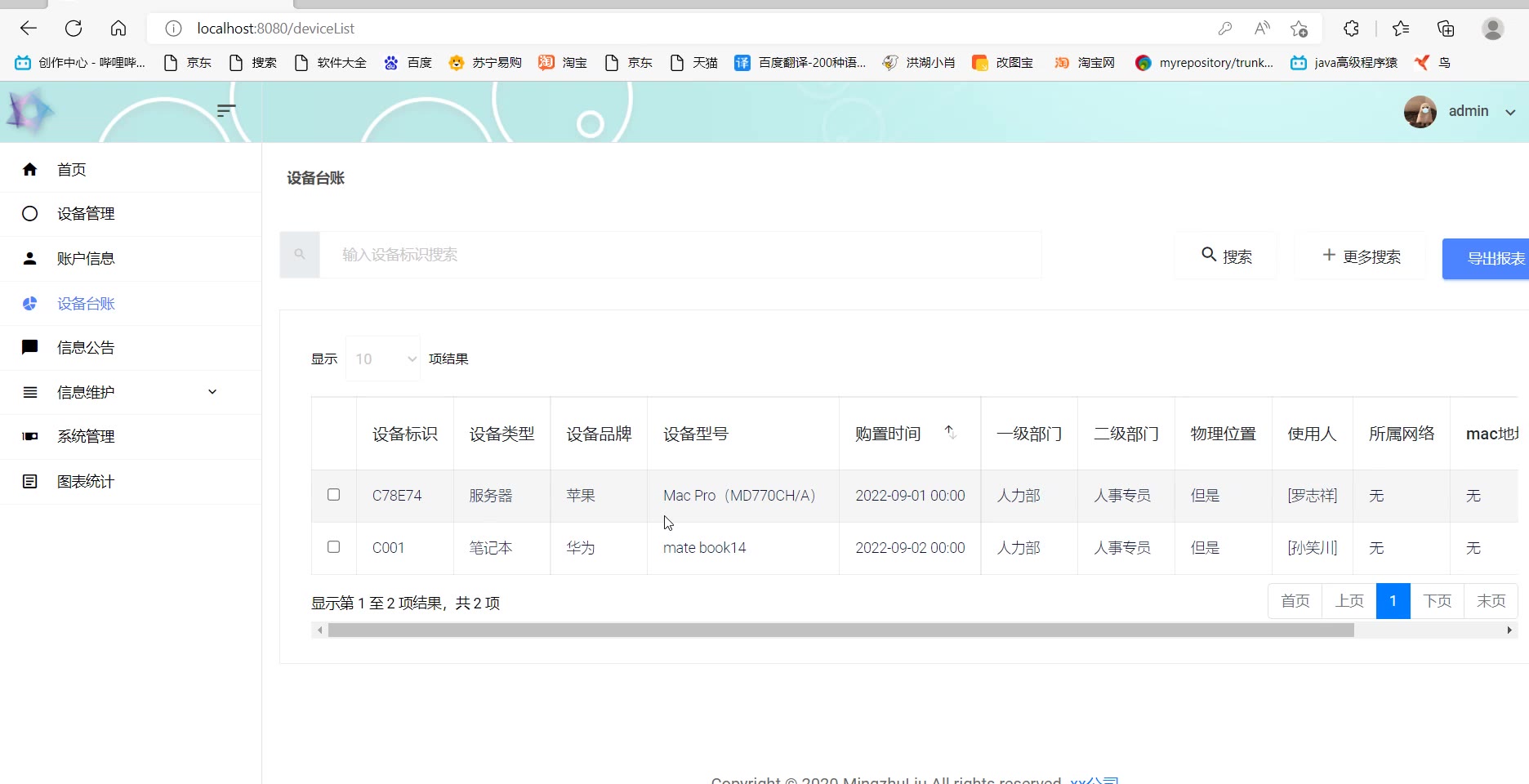Click the home icon beside 首页
The image size is (1529, 784).
pyautogui.click(x=30, y=169)
